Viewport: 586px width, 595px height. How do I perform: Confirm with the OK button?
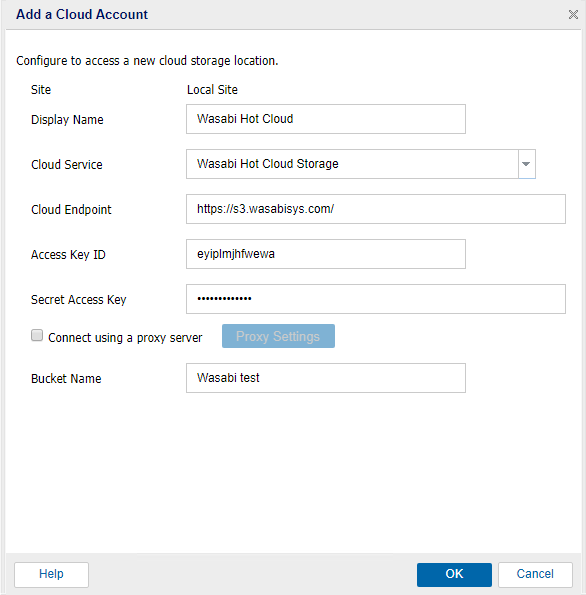454,575
